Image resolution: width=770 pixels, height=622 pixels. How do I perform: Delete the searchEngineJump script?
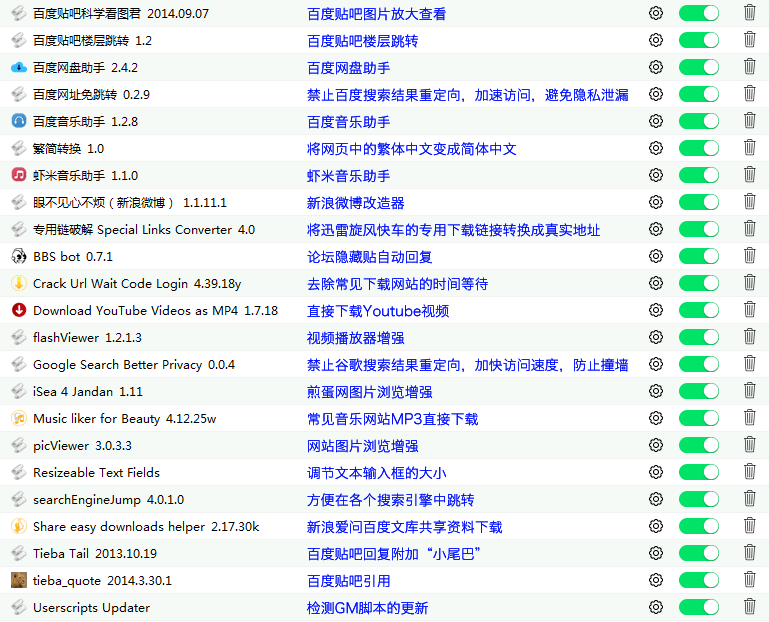coord(749,498)
